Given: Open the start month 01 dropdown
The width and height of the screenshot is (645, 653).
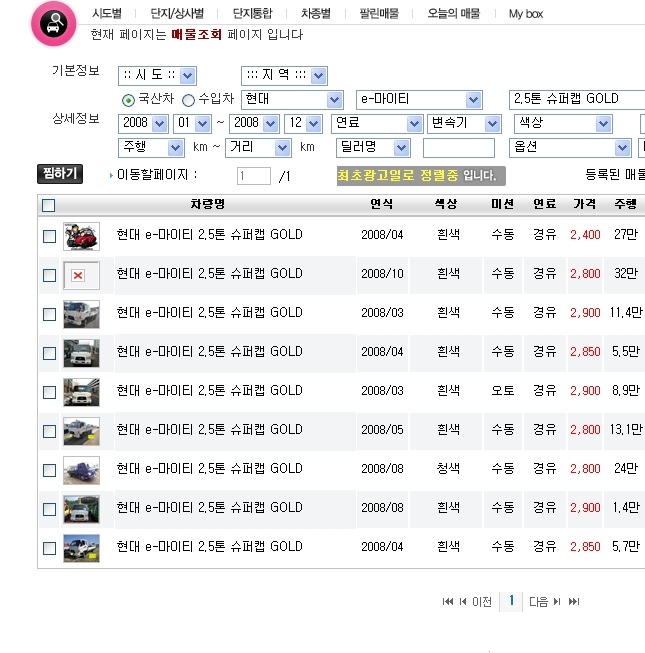Looking at the screenshot, I should [192, 124].
